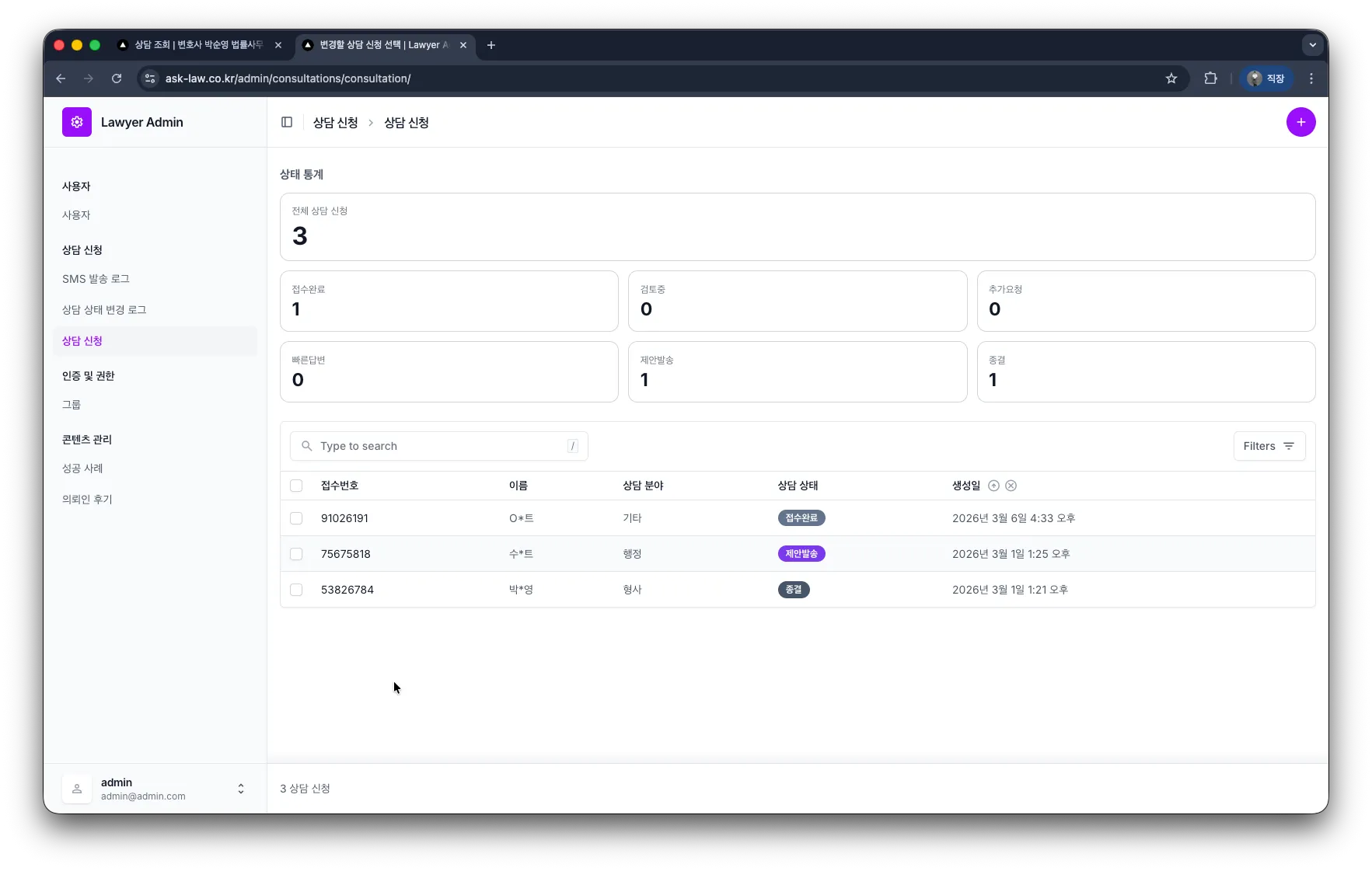Bookmark this page with the star icon
This screenshot has width=1372, height=871.
[1171, 78]
